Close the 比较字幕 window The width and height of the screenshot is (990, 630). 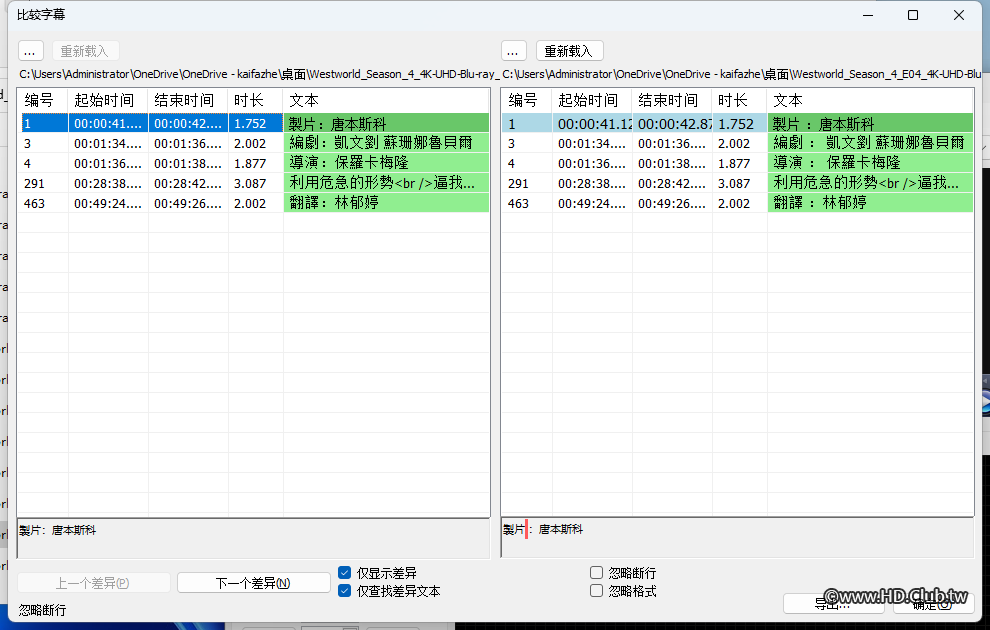click(958, 15)
